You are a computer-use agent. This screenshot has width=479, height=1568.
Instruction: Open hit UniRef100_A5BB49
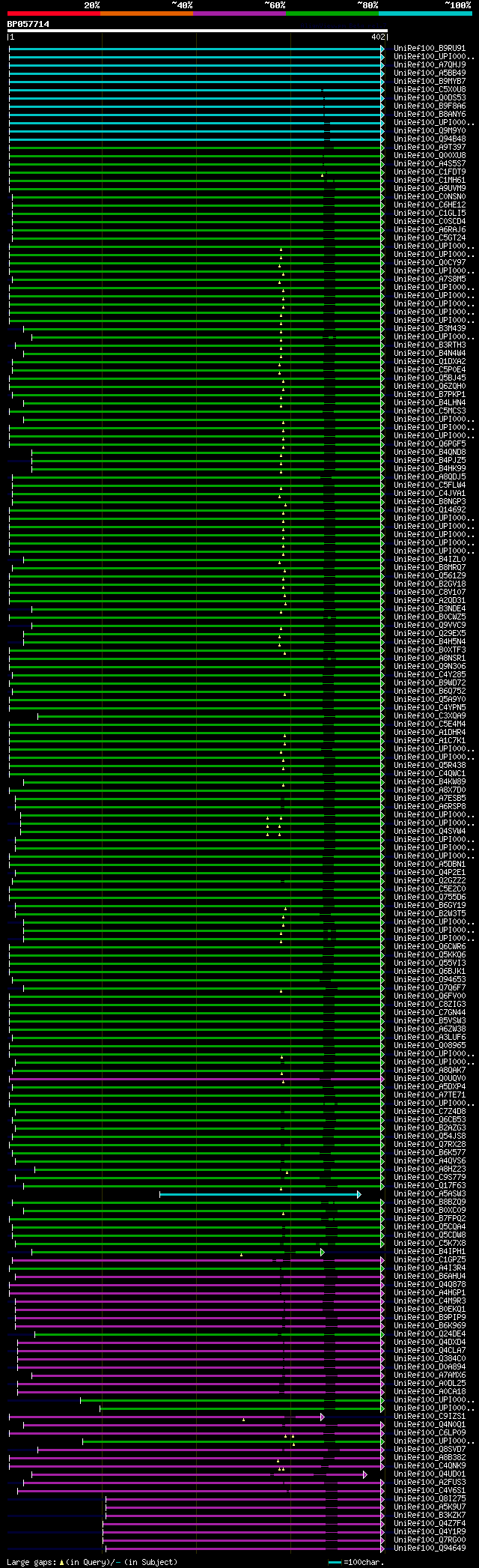pos(430,73)
